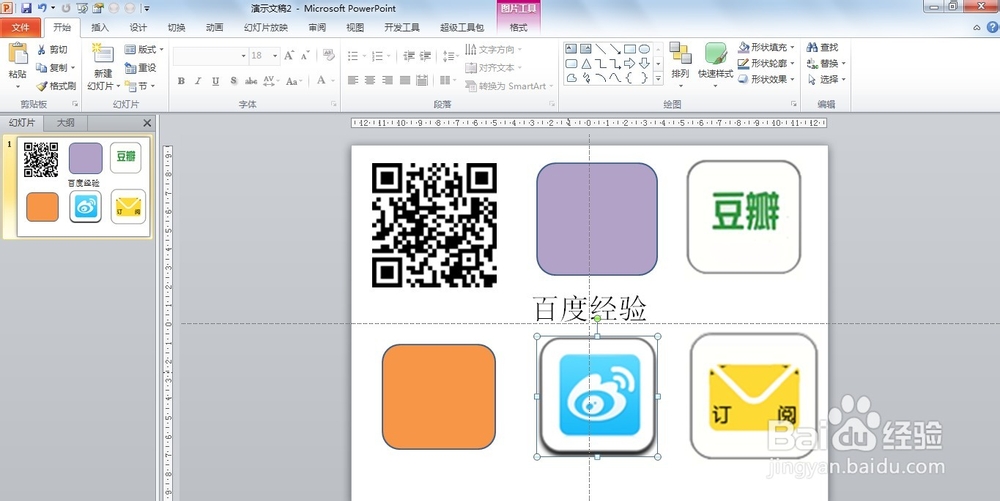The width and height of the screenshot is (1000, 501).
Task: Open the File (文件) tab
Action: 20,27
